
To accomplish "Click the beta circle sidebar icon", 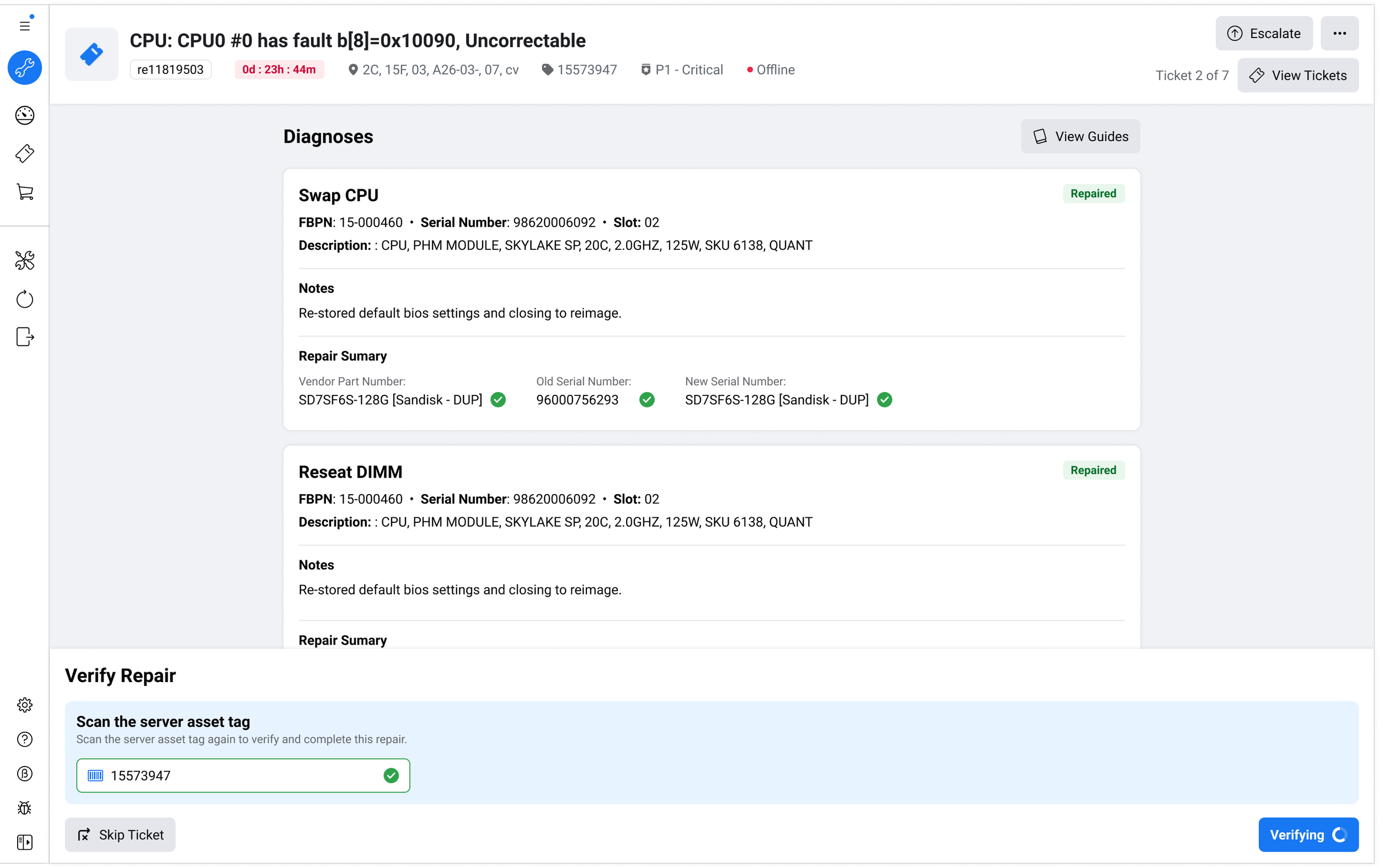I will [25, 774].
